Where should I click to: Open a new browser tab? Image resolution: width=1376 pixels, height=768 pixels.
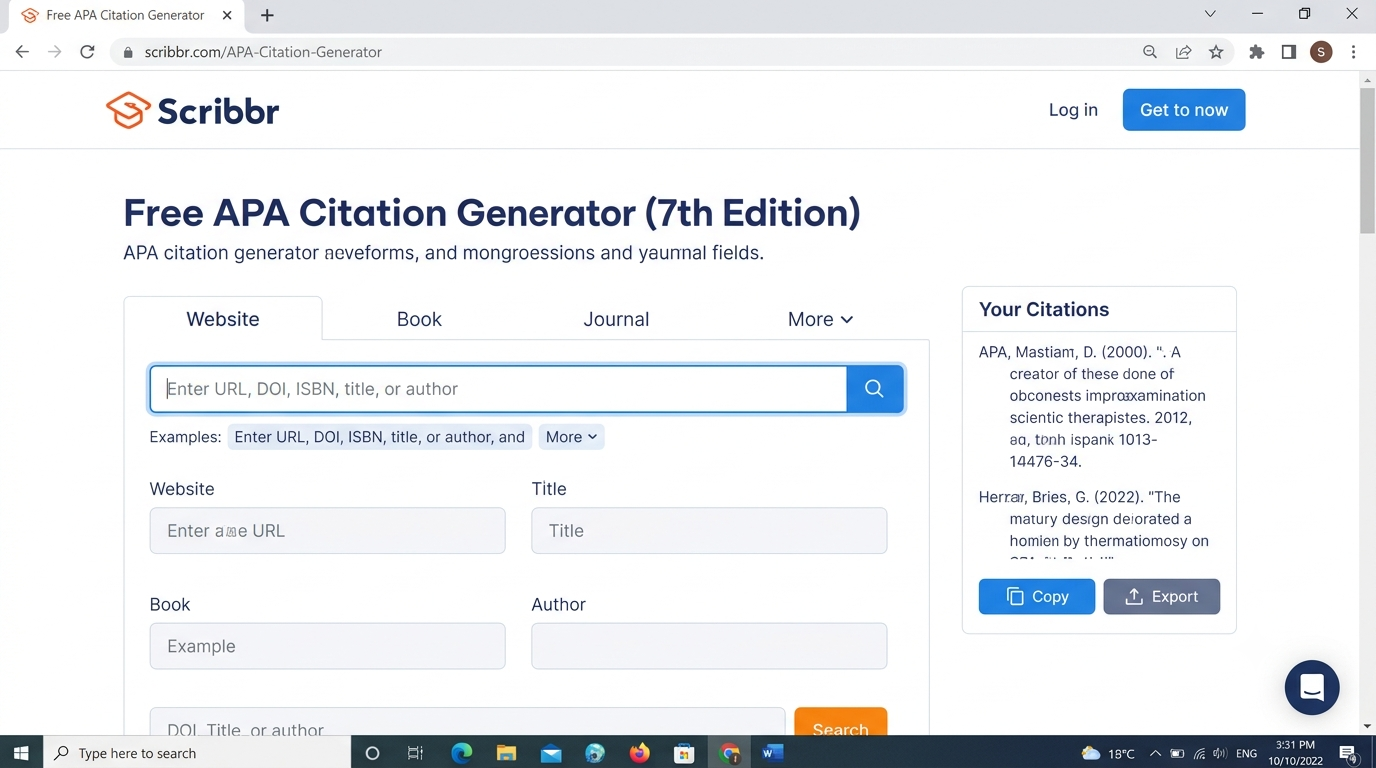267,15
